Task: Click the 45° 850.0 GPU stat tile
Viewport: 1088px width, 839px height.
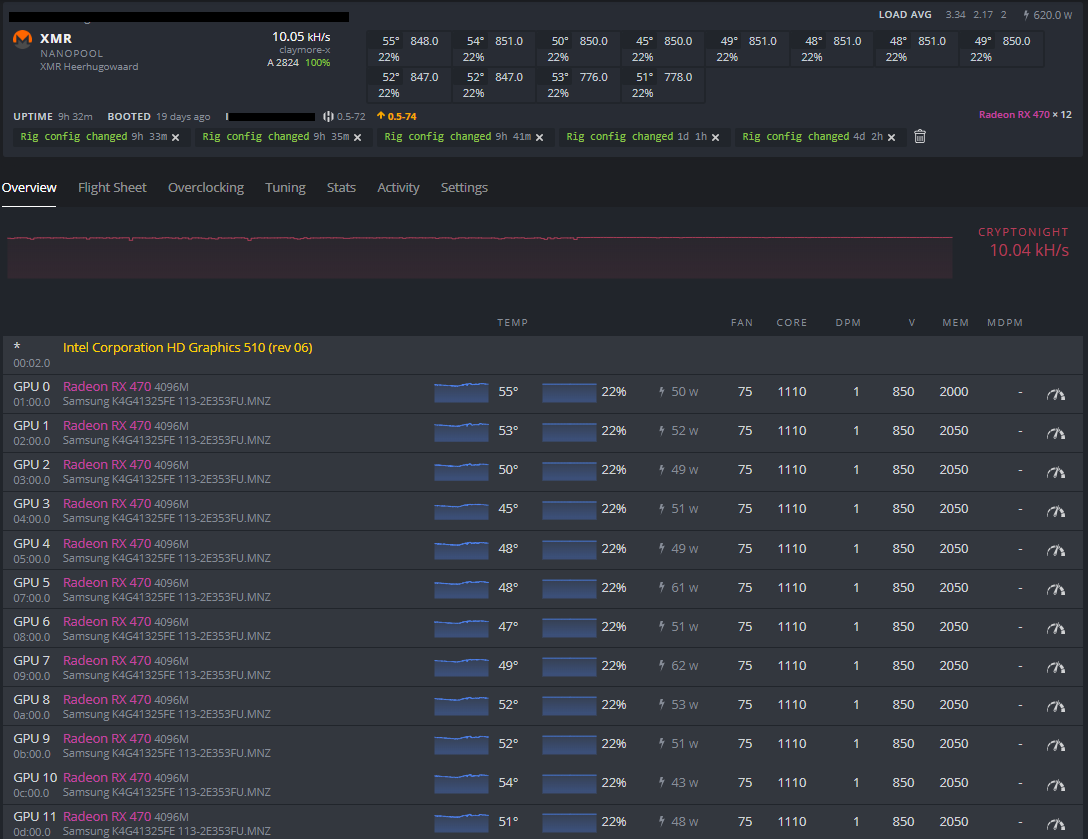Action: (x=663, y=49)
